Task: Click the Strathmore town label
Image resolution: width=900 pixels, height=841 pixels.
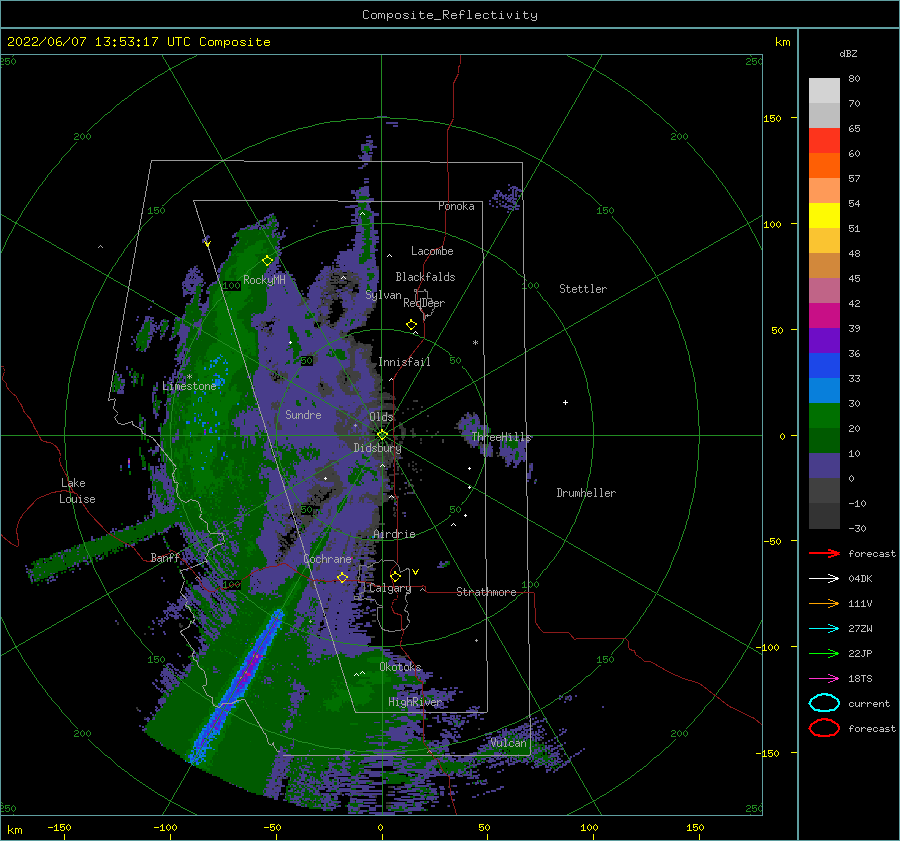Action: 486,592
